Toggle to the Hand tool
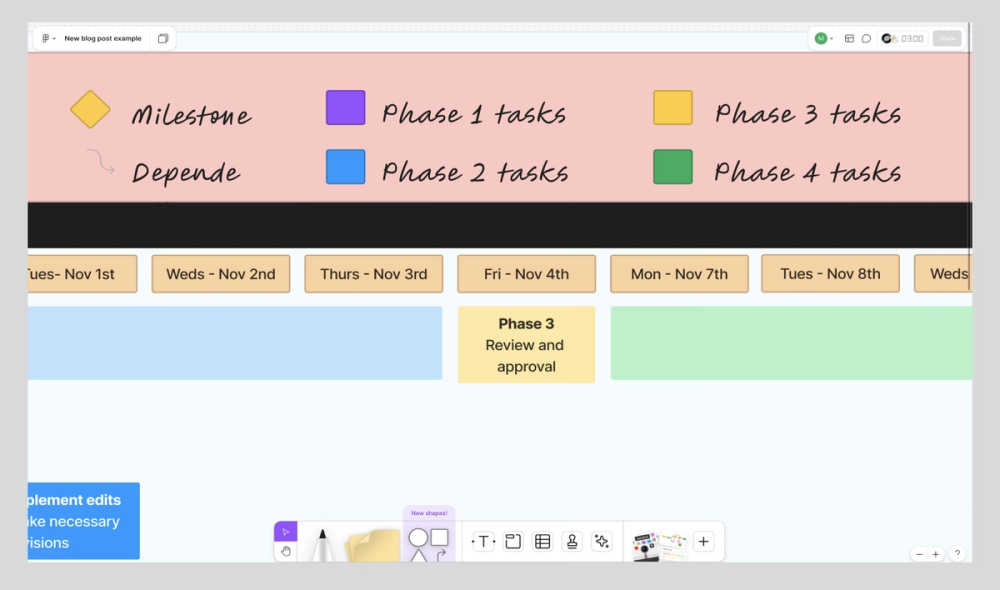The width and height of the screenshot is (1000, 590). click(x=285, y=550)
